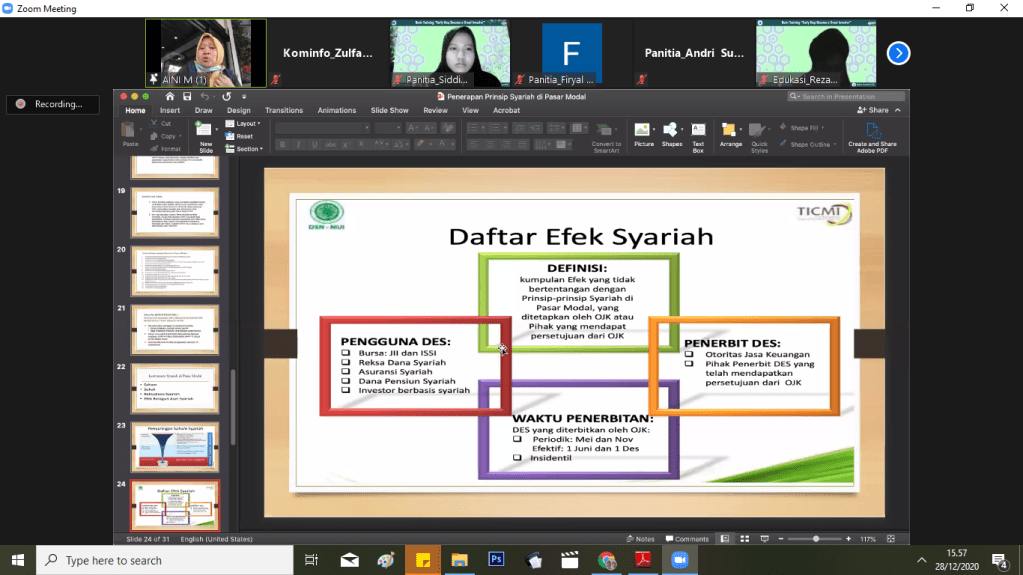Click Create and Share Adobe PDF

pos(872,135)
